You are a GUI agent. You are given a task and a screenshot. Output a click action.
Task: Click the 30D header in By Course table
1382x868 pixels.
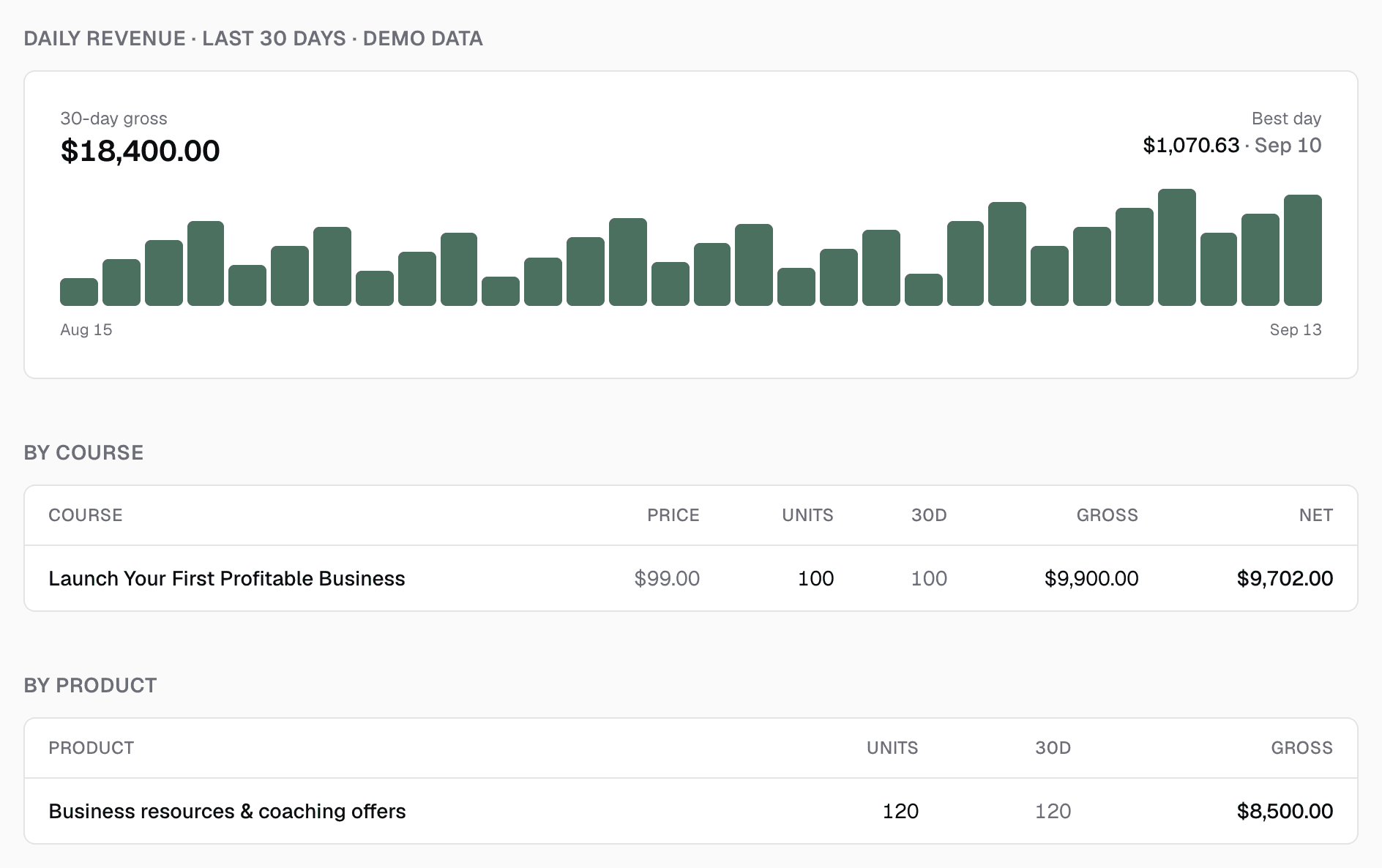929,515
